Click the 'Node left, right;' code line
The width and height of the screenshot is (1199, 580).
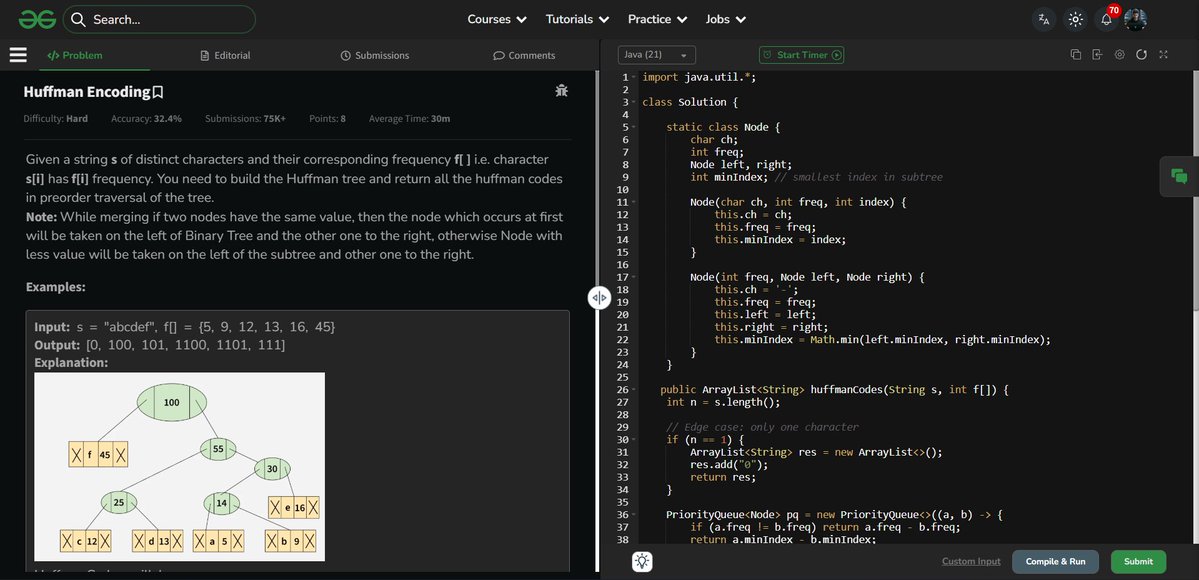tap(741, 165)
